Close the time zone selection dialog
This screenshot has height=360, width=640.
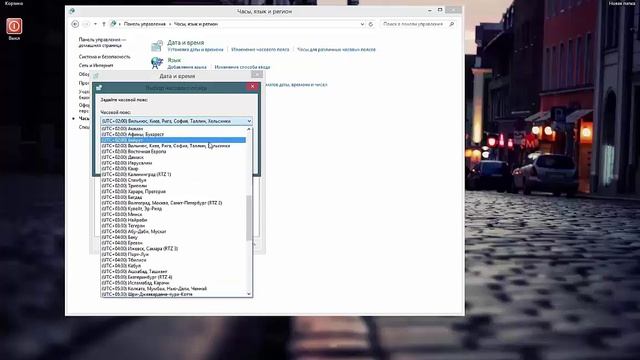(x=252, y=87)
